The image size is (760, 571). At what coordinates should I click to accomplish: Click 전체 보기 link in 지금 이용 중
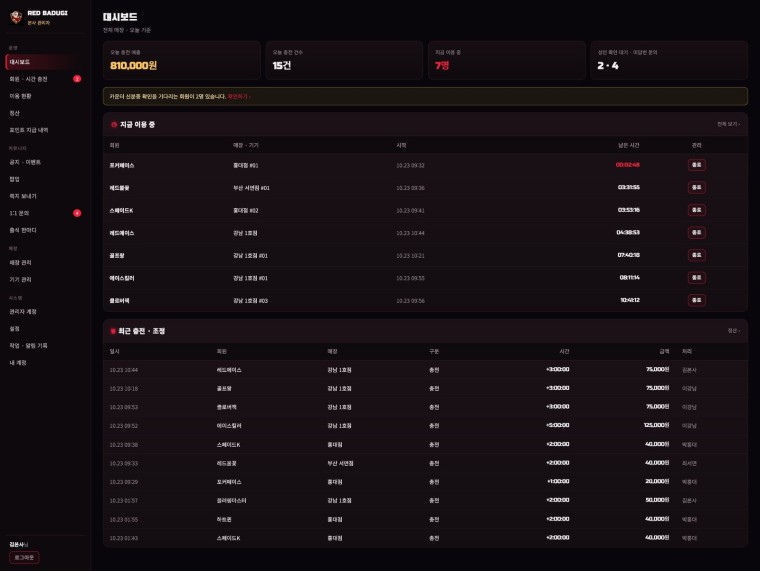[x=728, y=124]
